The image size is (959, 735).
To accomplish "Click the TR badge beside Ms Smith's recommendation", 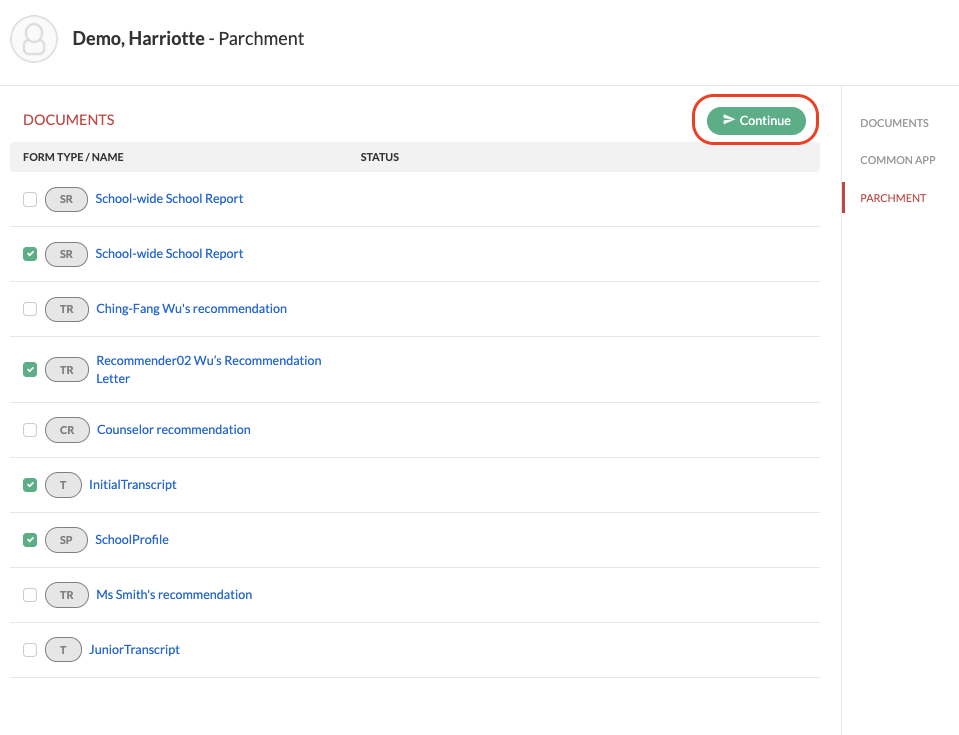I will (67, 595).
